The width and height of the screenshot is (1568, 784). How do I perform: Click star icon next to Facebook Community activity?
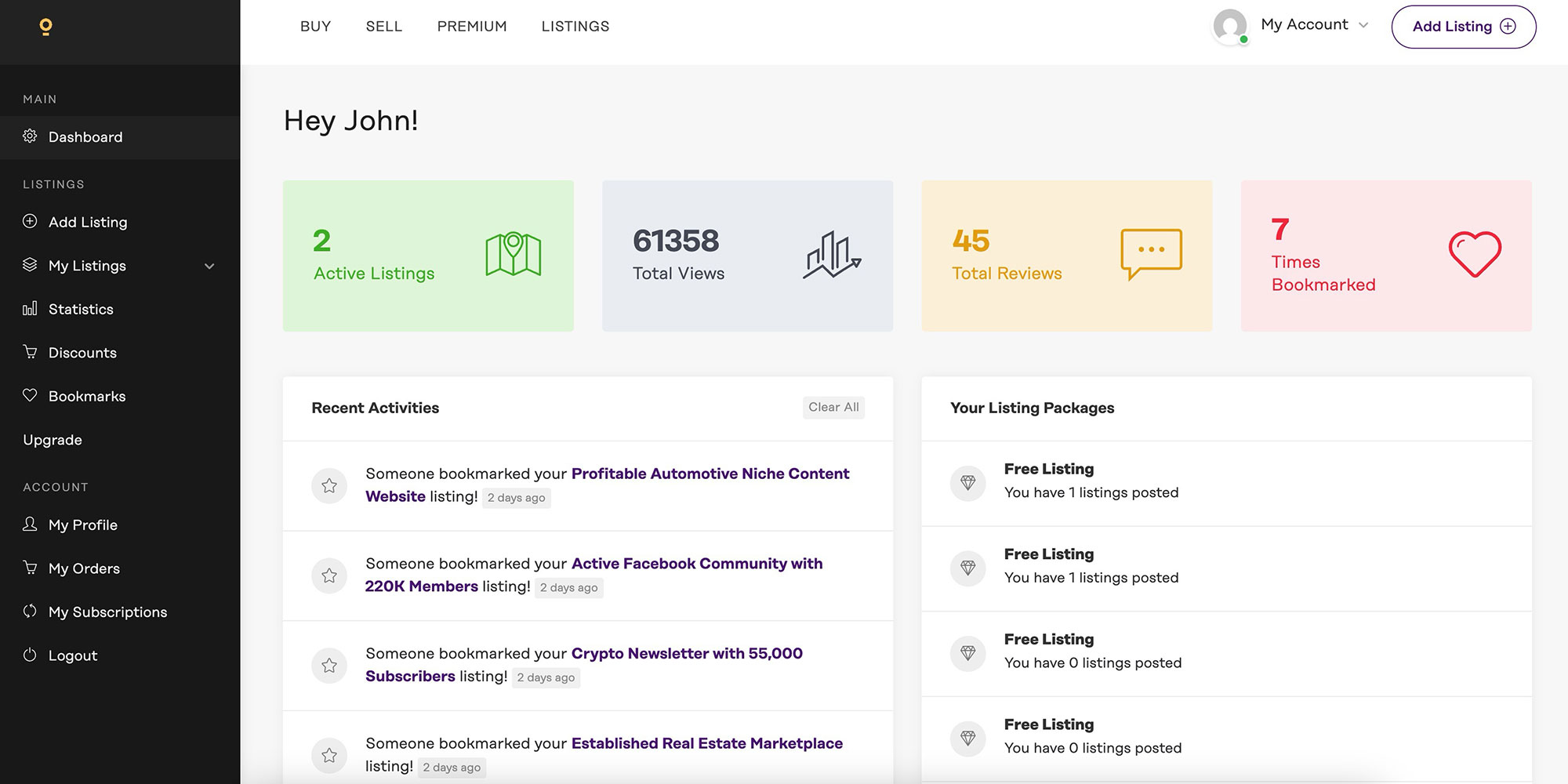tap(329, 575)
